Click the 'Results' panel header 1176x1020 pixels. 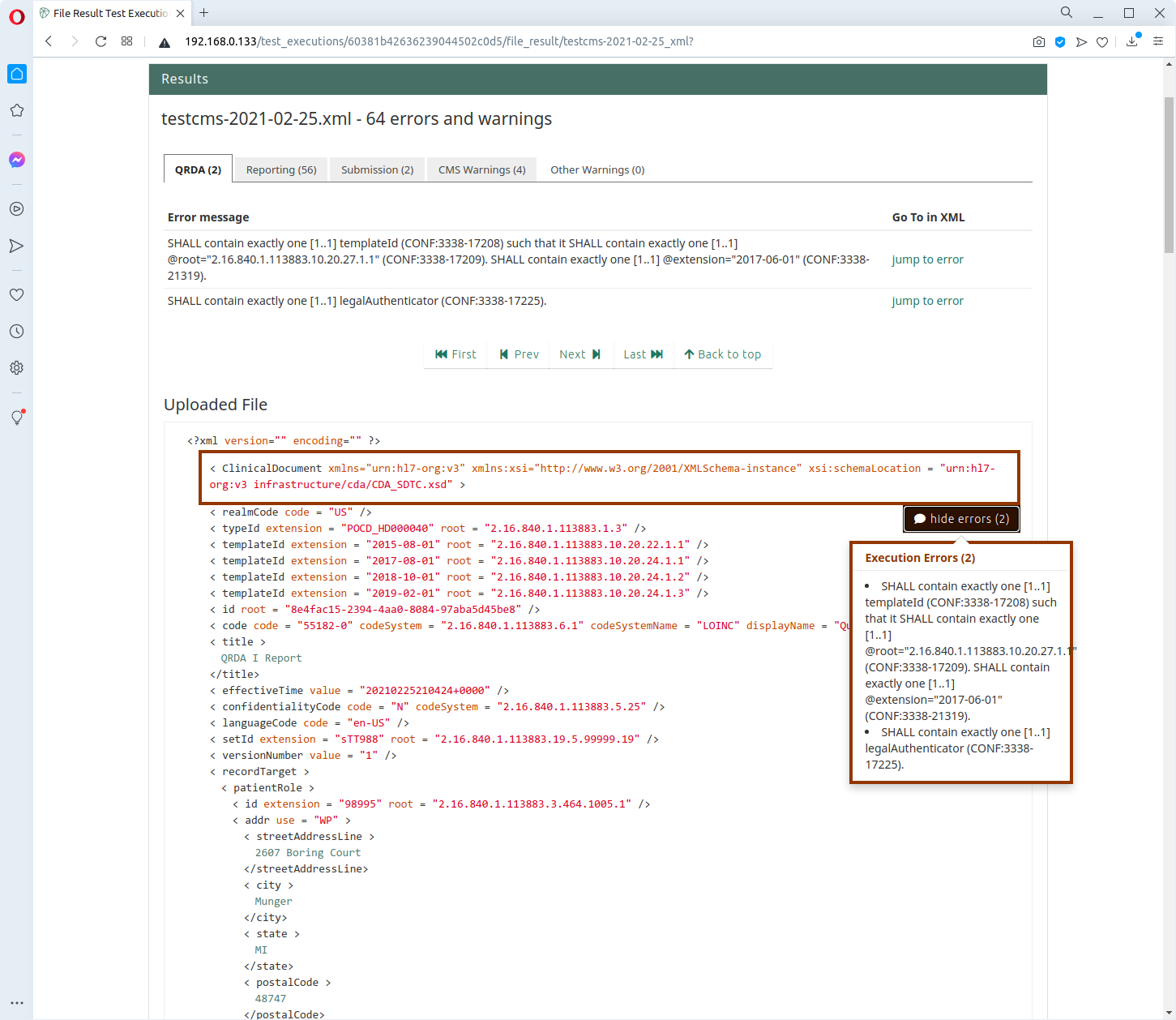pos(598,79)
